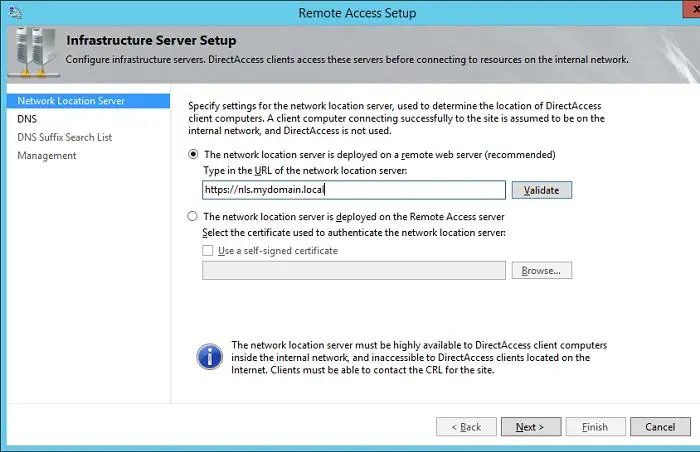The height and width of the screenshot is (452, 700).
Task: Go to DNS Suffix Search List step
Action: [64, 137]
